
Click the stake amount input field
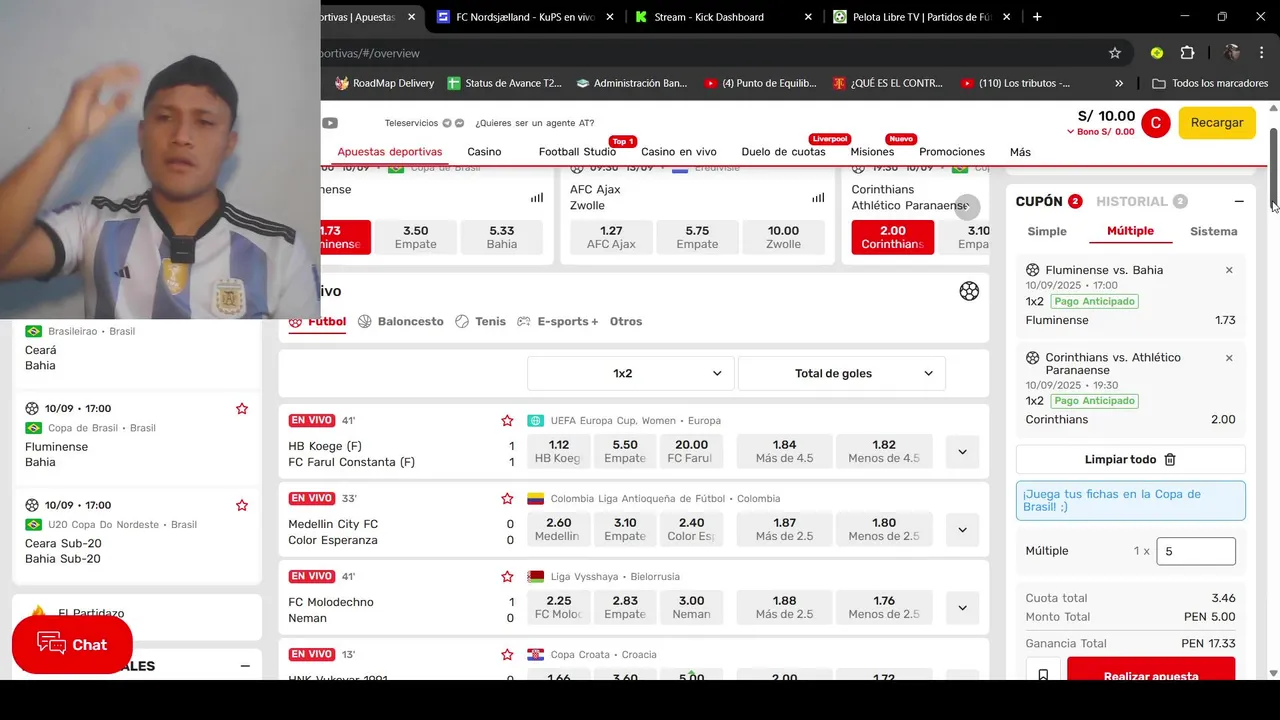1196,551
